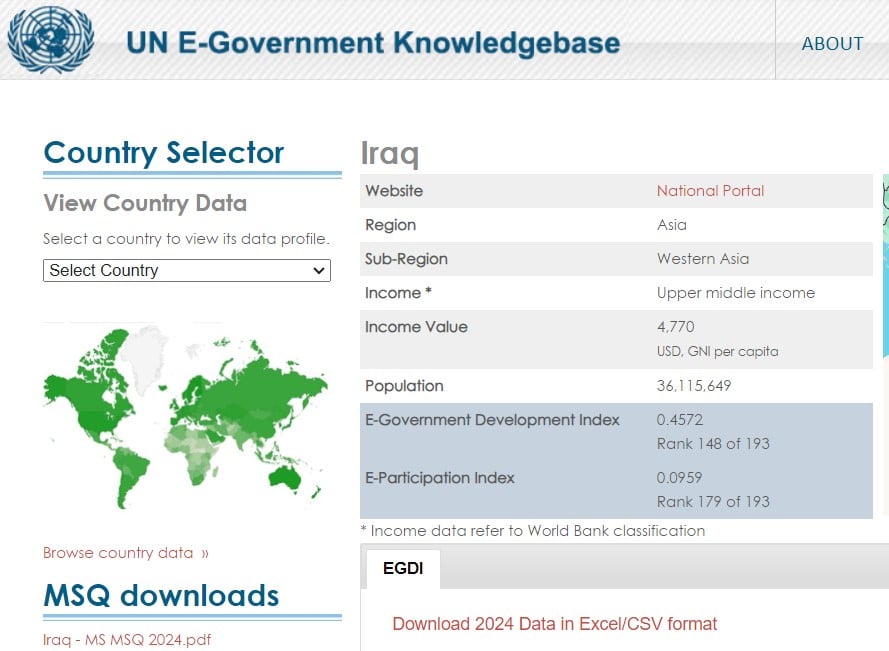Visit Iraq's National Portal website link
This screenshot has height=651, width=889.
710,191
